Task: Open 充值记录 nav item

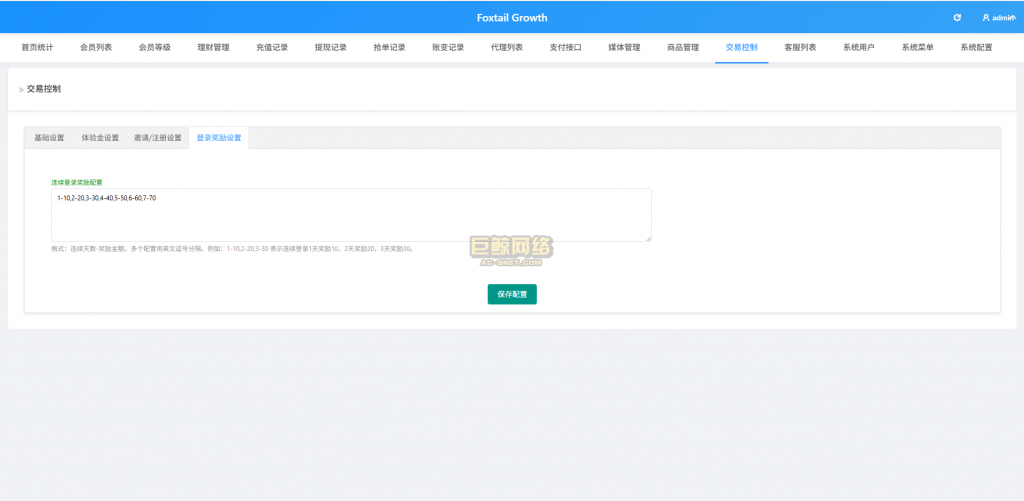Action: point(272,48)
